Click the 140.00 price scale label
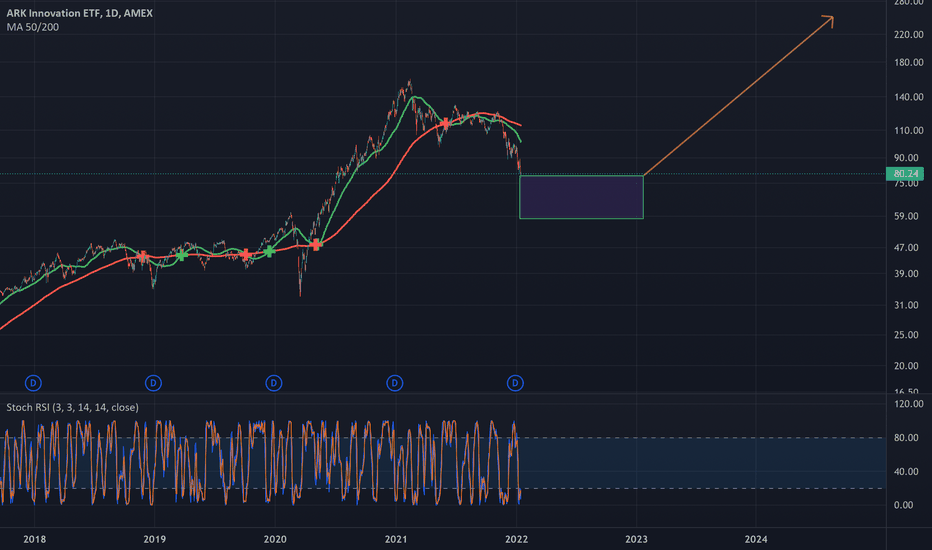Screen dimensions: 932x550 (909, 97)
